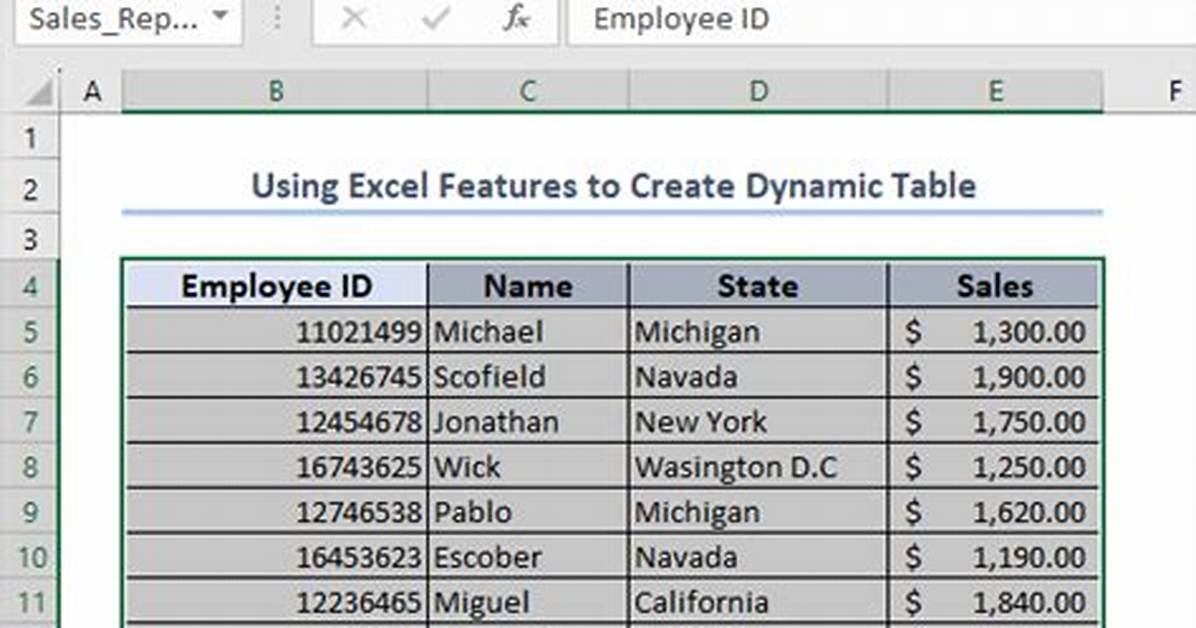Select sales cell $ 1,750.00
The width and height of the screenshot is (1196, 628).
994,422
